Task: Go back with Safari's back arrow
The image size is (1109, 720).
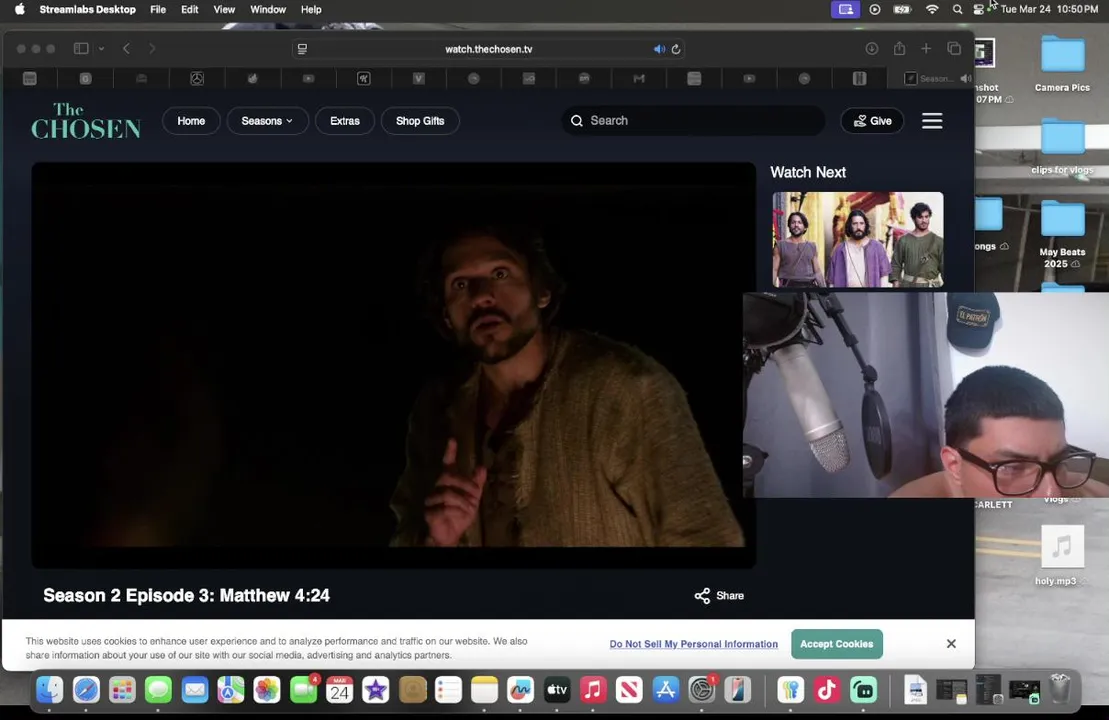Action: click(127, 48)
